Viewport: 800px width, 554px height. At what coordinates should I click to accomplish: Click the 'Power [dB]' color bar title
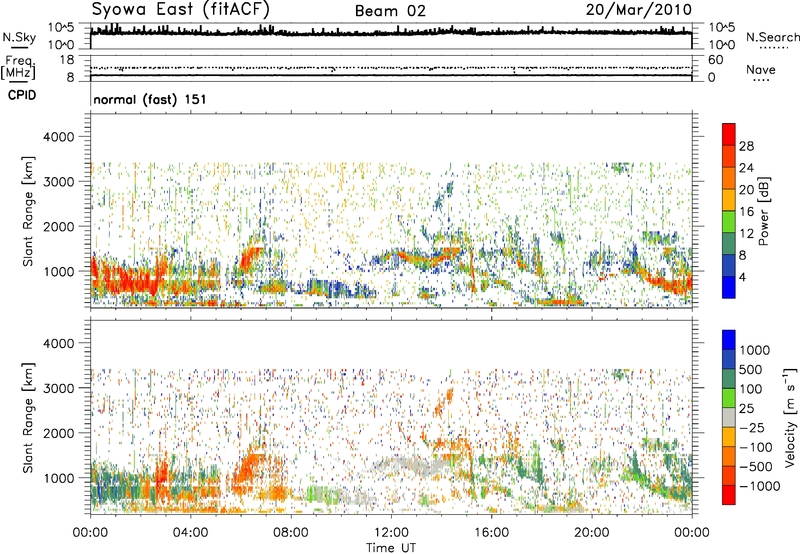pyautogui.click(x=764, y=211)
